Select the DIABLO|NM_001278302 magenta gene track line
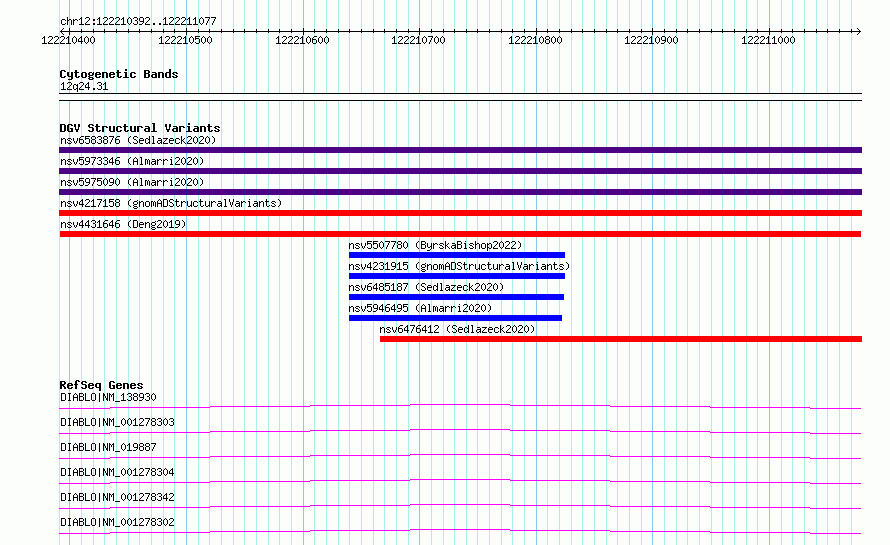The image size is (890, 545). (x=460, y=531)
